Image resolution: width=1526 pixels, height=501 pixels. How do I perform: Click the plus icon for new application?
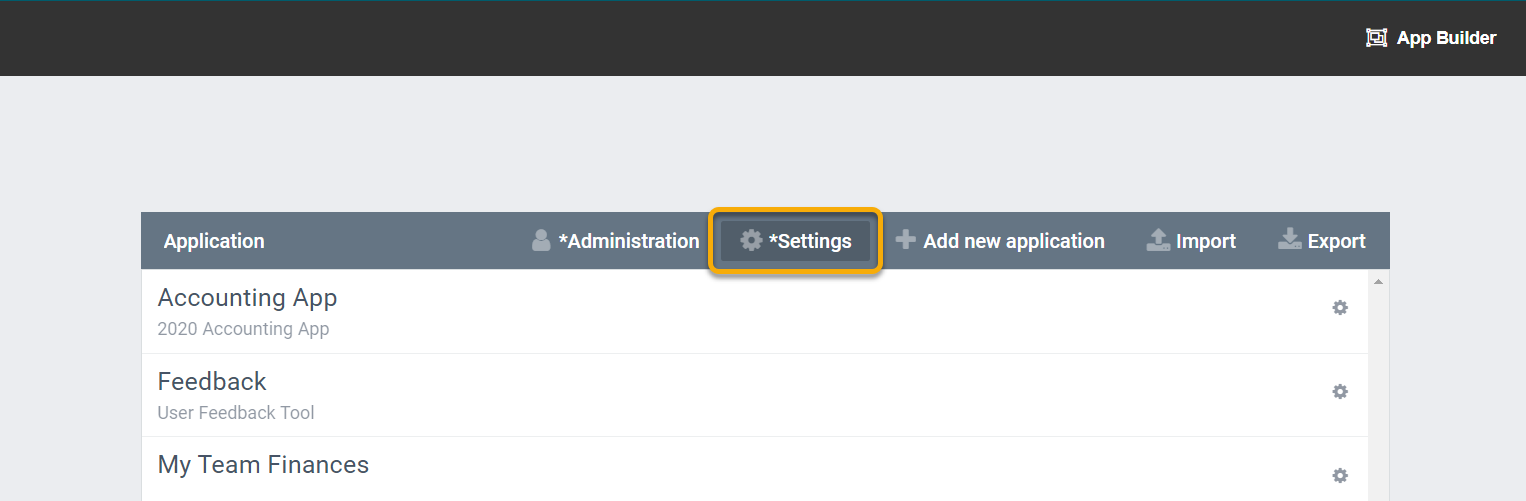(x=906, y=240)
